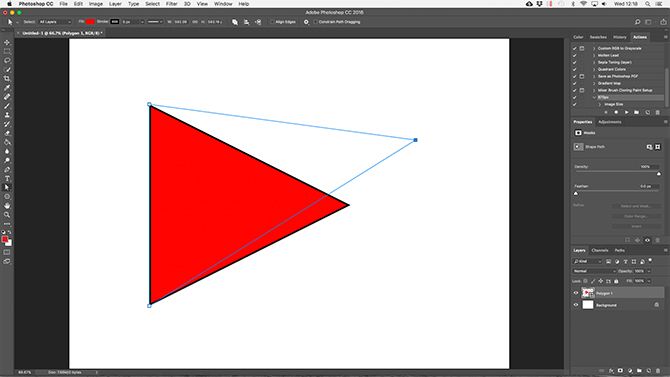Switch to the Adjustments tab

click(610, 122)
